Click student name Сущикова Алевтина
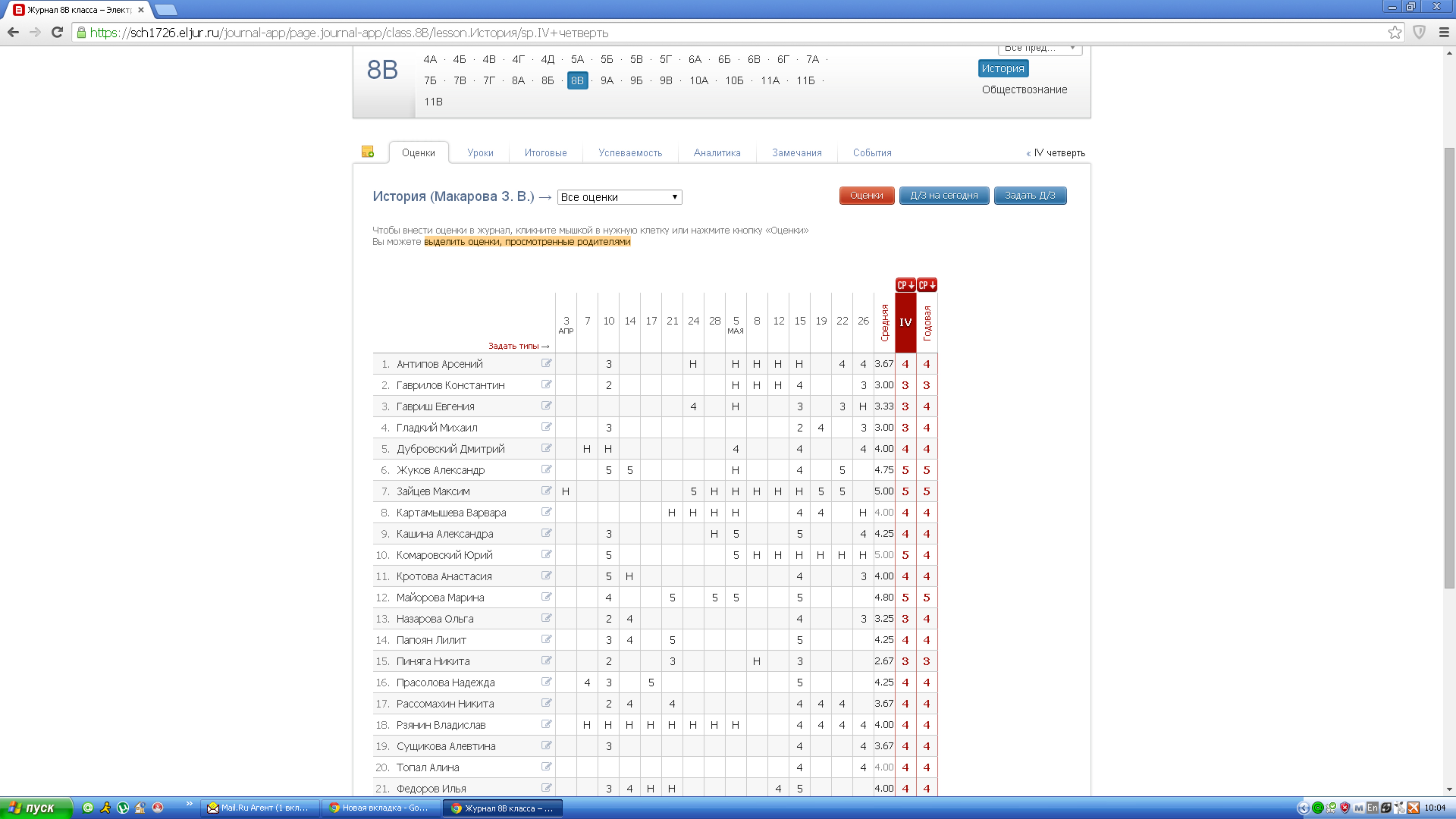Screen dimensions: 1456x819 [446, 746]
